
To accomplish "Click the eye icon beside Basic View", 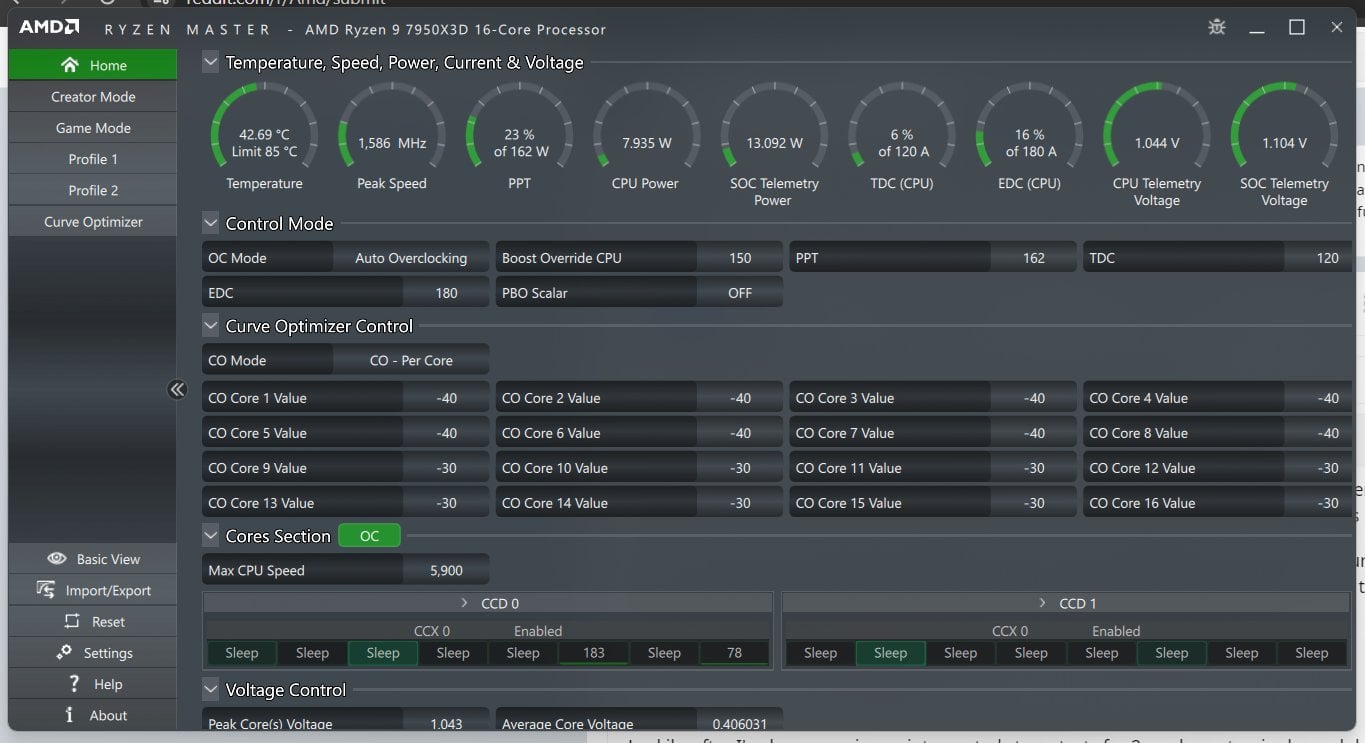I will point(57,559).
